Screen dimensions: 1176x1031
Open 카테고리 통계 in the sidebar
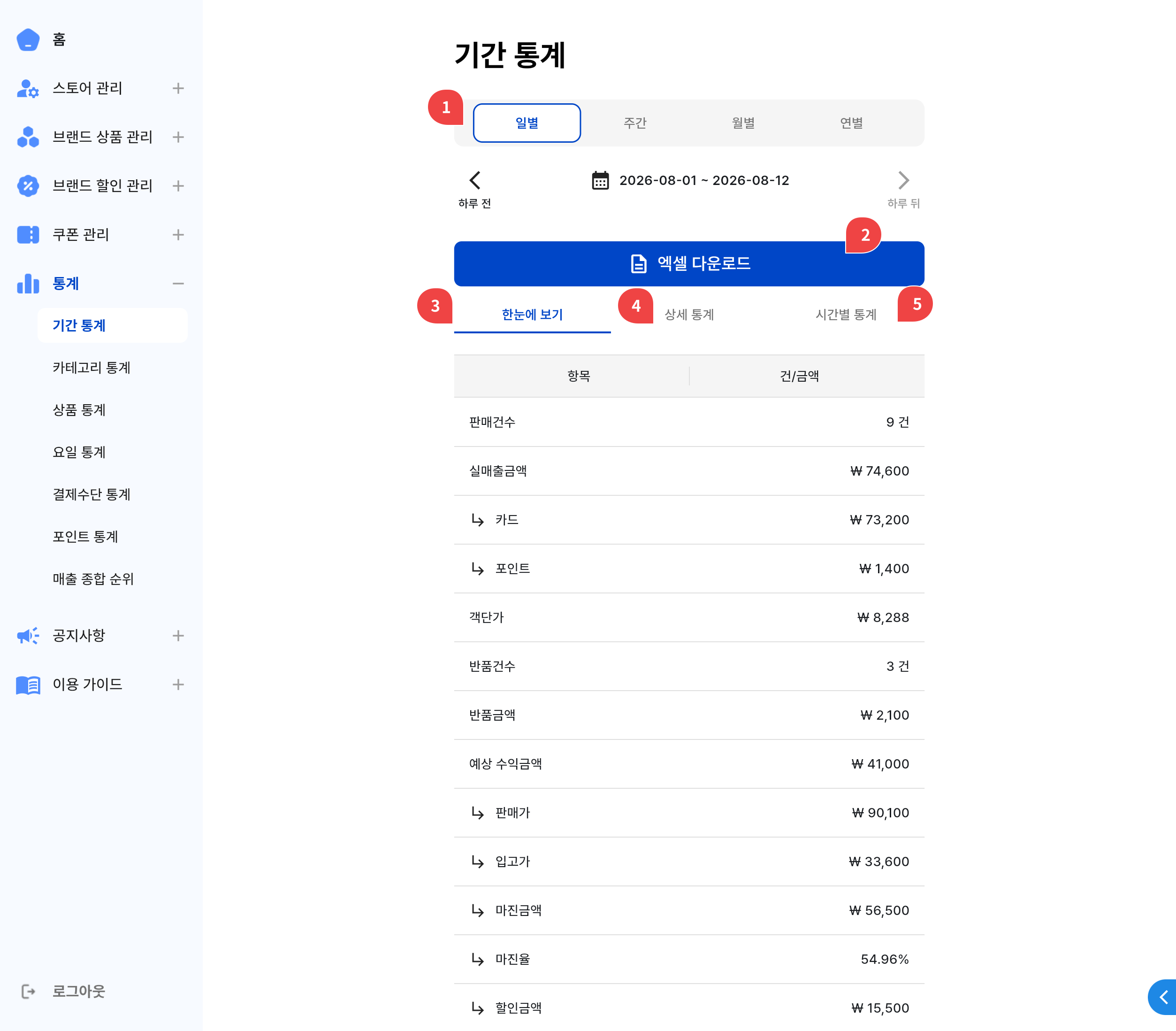click(92, 368)
